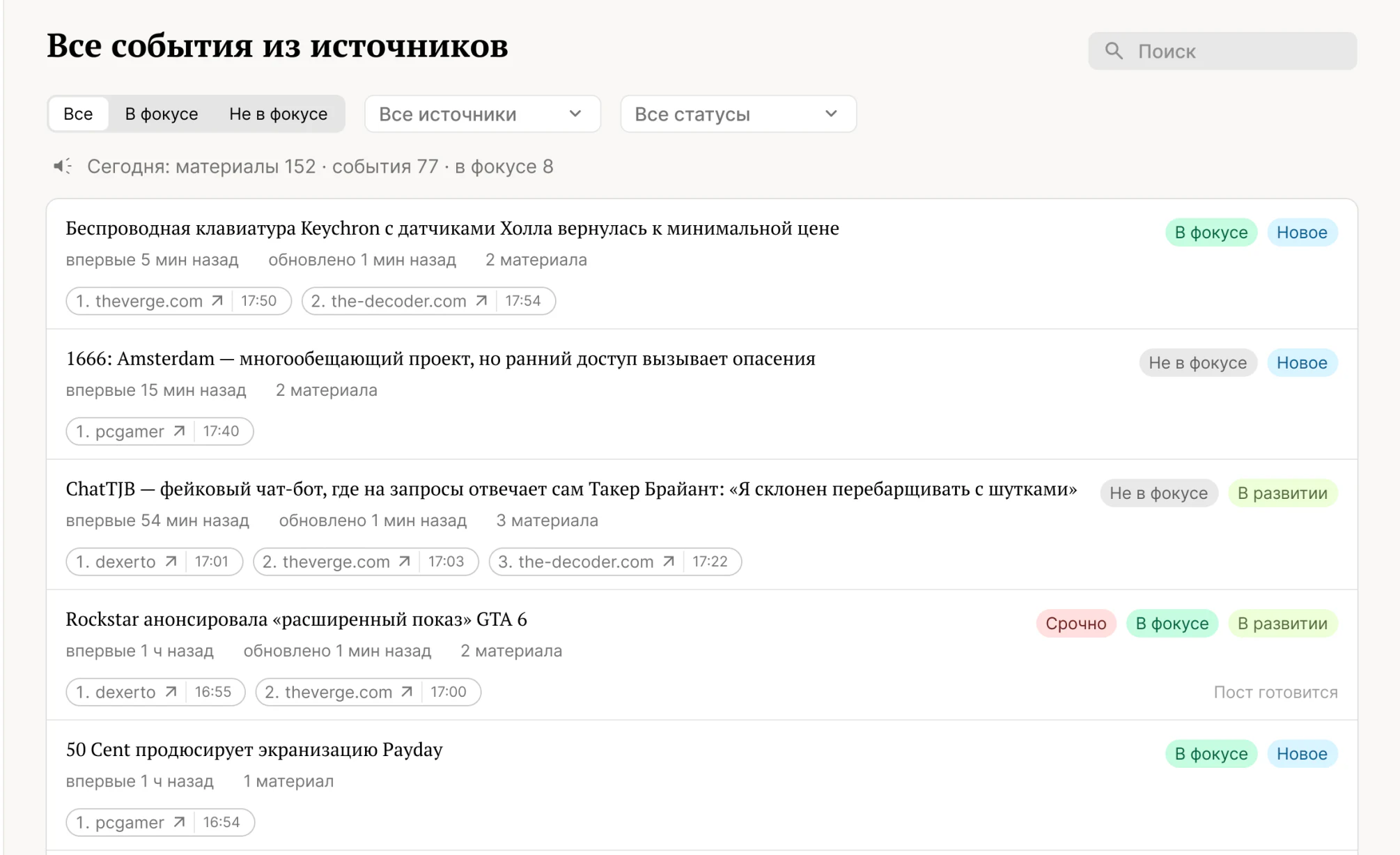This screenshot has width=1400, height=855.
Task: Open theverge.com external arrow in Keychron row
Action: pyautogui.click(x=217, y=300)
